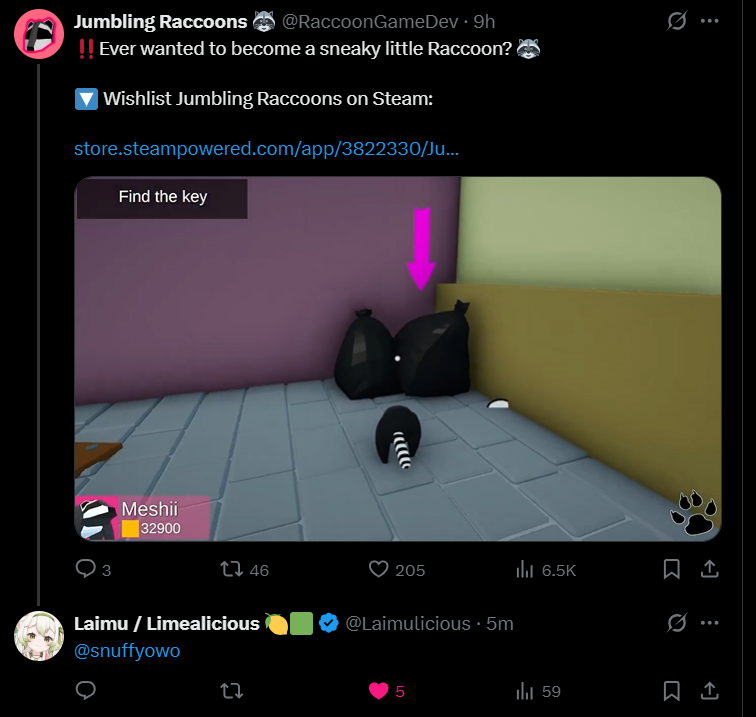Share the Jumbling Raccoons post
756x717 pixels.
click(x=709, y=569)
